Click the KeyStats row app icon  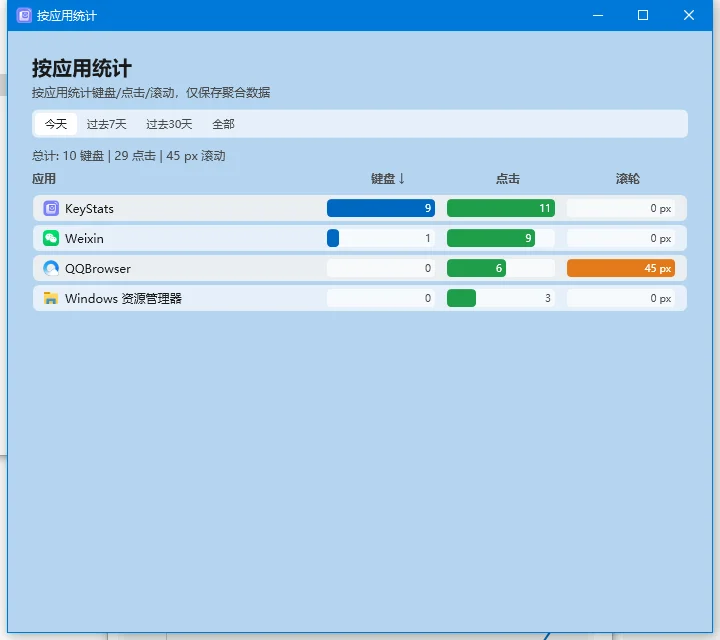pyautogui.click(x=51, y=208)
